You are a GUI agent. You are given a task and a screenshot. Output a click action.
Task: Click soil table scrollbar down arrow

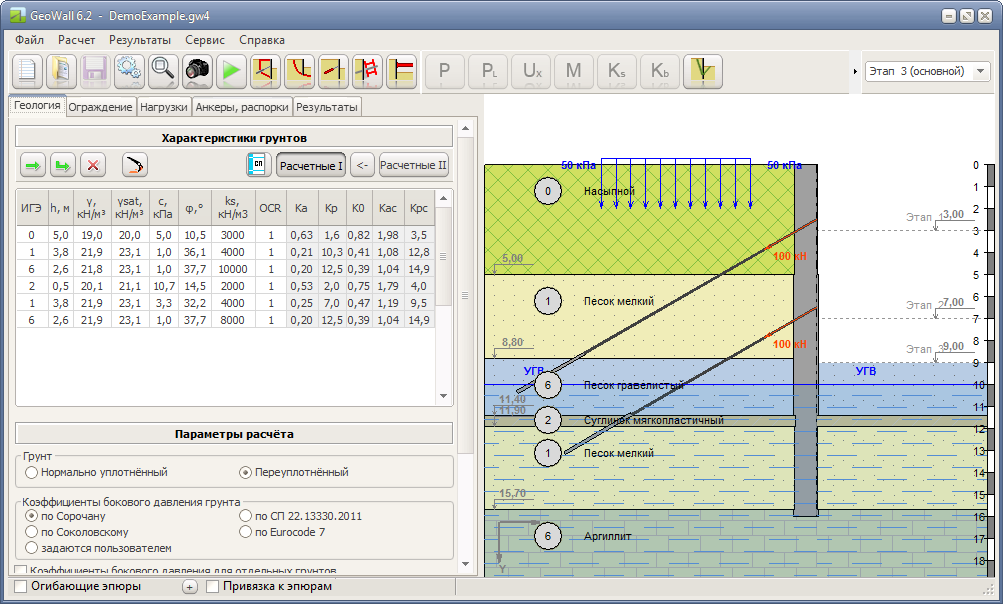tap(443, 396)
